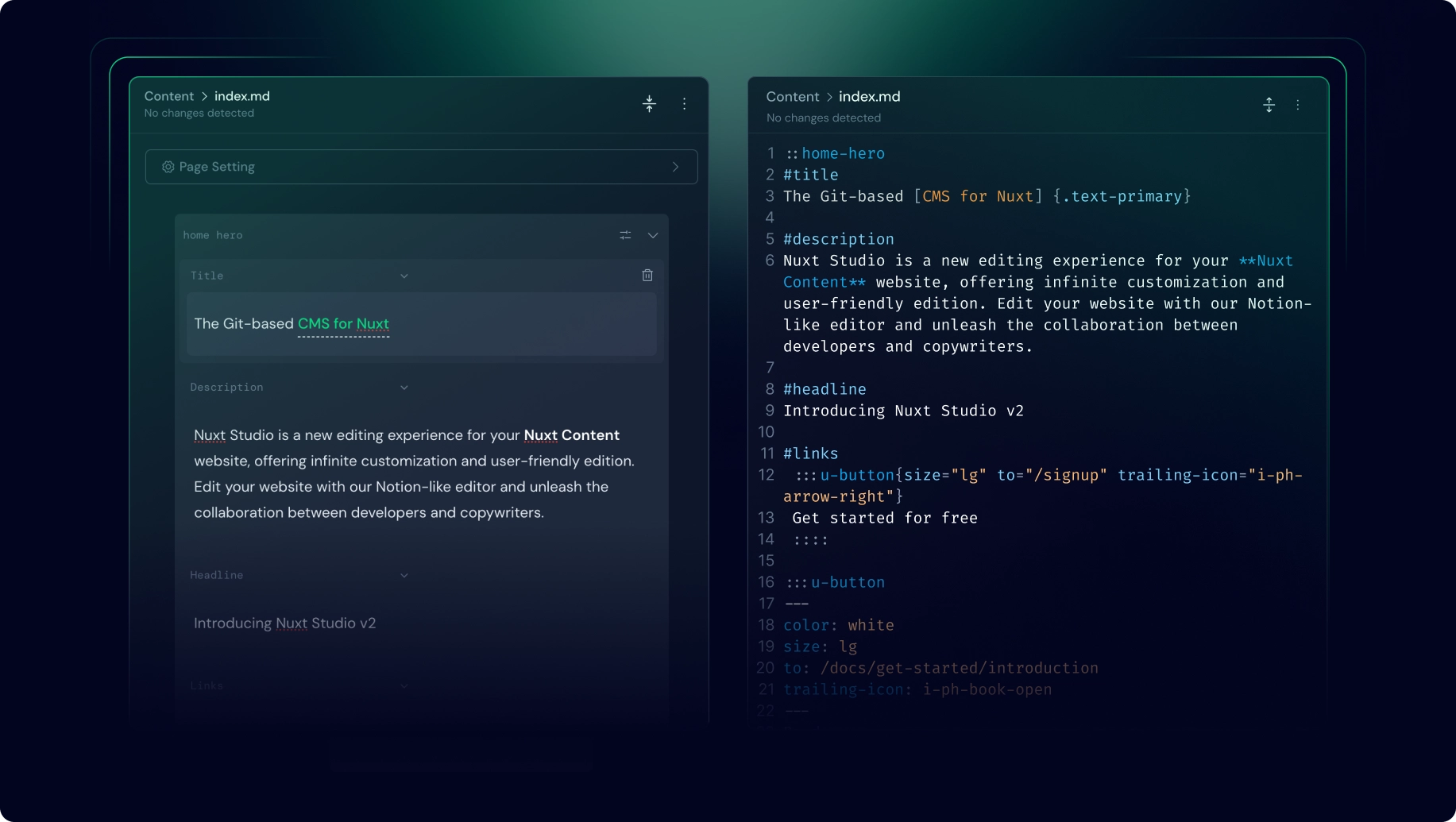Delete the Title slot with trash icon
The width and height of the screenshot is (1456, 822).
(647, 276)
